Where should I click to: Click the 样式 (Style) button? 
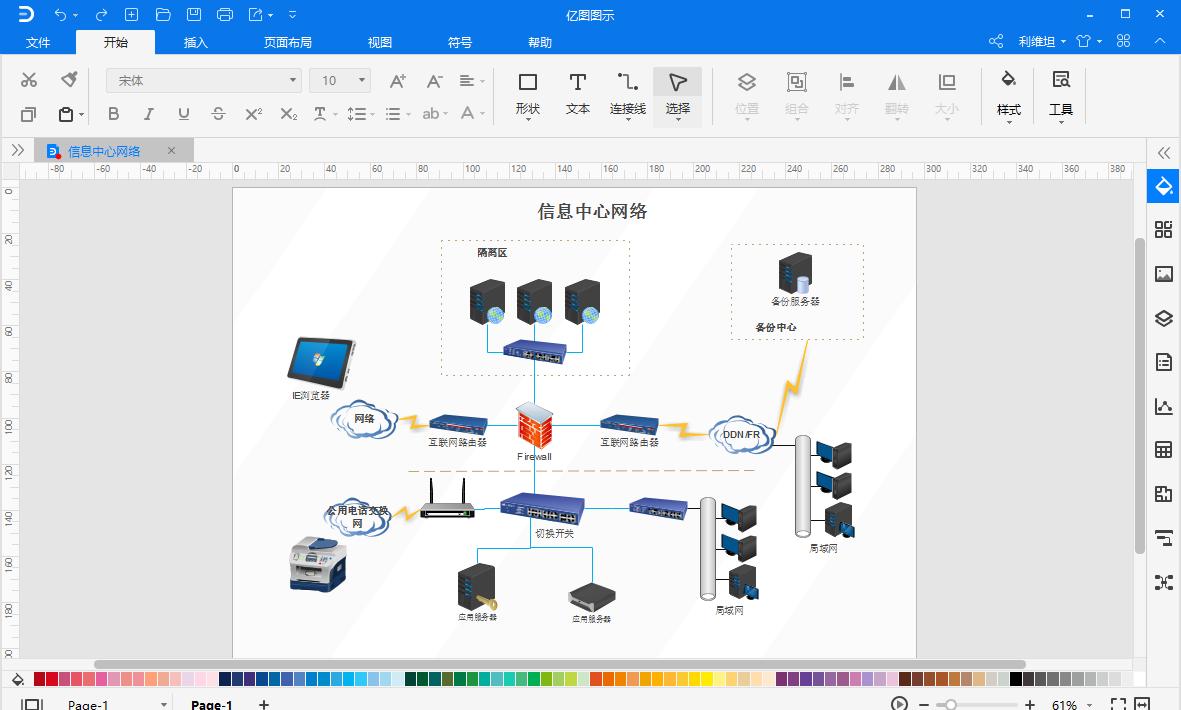1008,93
